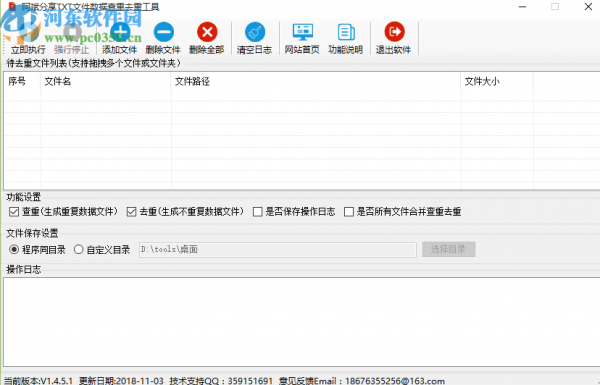Toggle the 去重(生成不重复数据文件) checkbox
Screen dimensions: 600x385
click(132, 212)
